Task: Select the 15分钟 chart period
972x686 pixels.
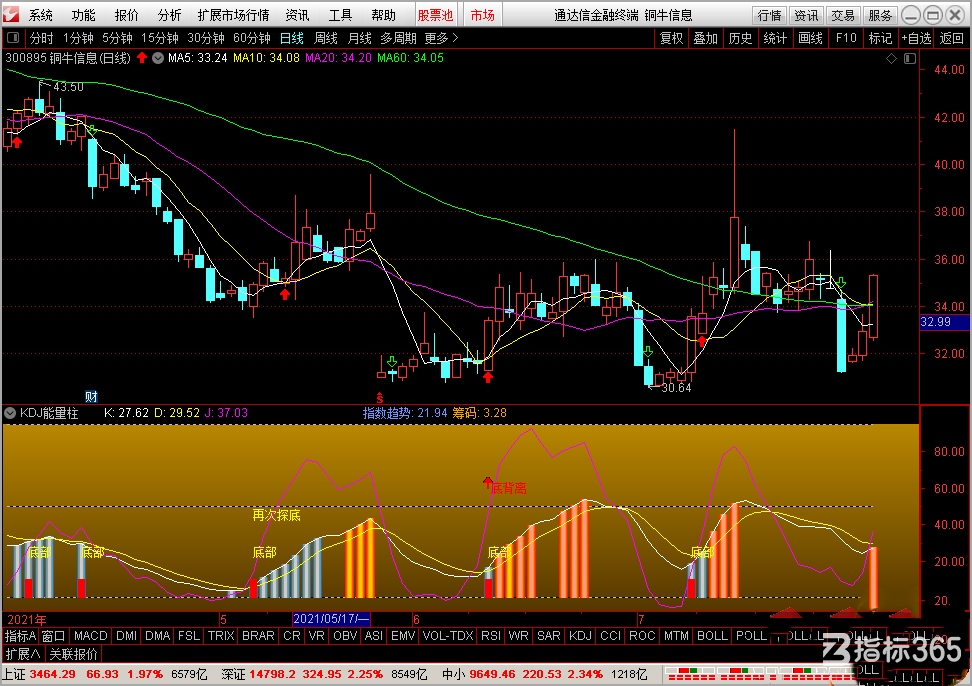Action: pos(160,38)
